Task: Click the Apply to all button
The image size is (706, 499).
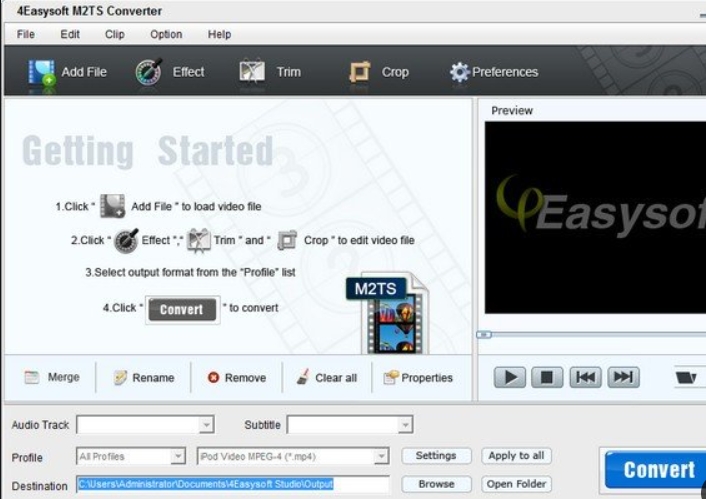Action: [x=516, y=456]
